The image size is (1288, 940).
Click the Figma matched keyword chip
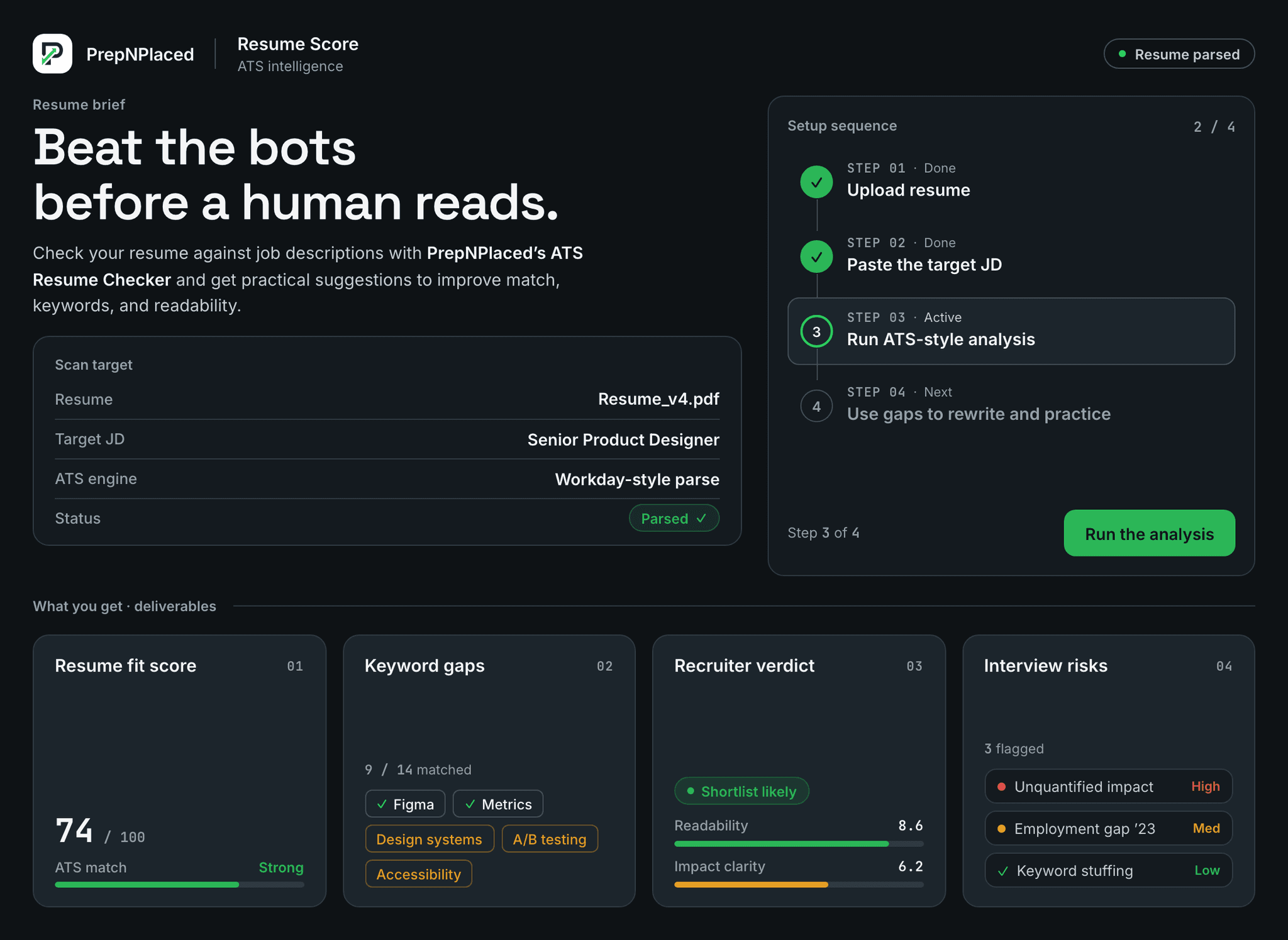coord(405,804)
